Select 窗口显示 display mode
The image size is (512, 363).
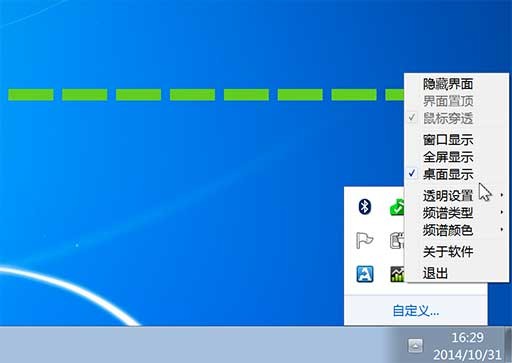click(x=457, y=139)
